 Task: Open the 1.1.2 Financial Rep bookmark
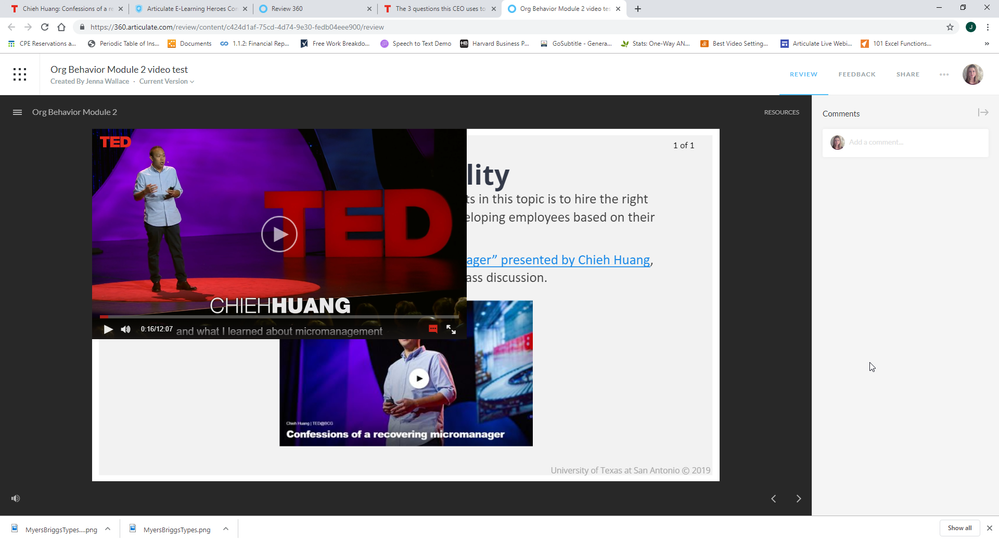click(x=255, y=43)
